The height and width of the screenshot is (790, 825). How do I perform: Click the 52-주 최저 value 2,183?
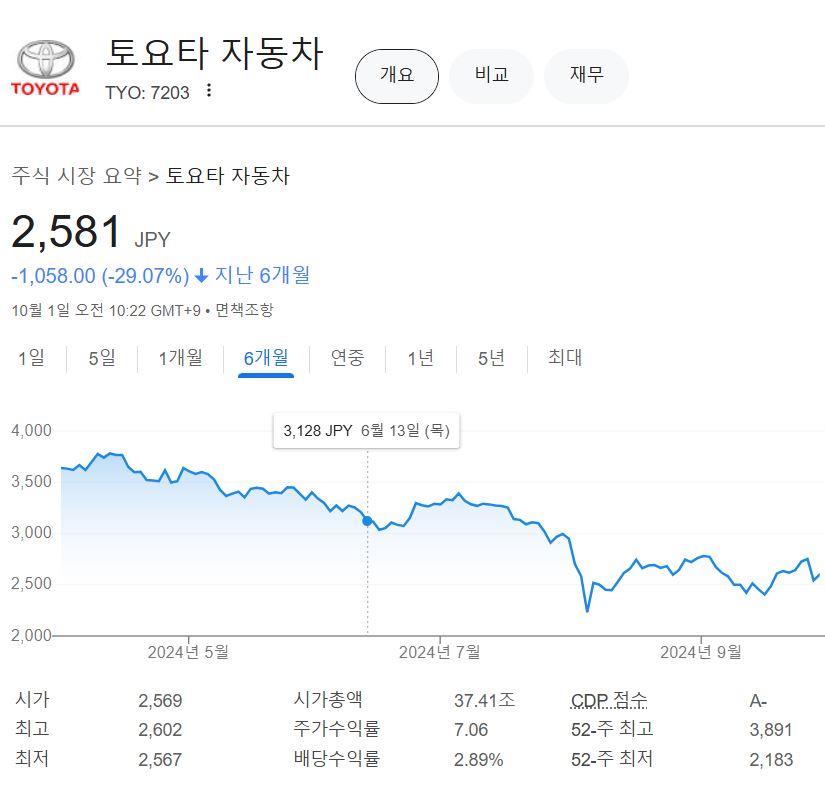(771, 759)
